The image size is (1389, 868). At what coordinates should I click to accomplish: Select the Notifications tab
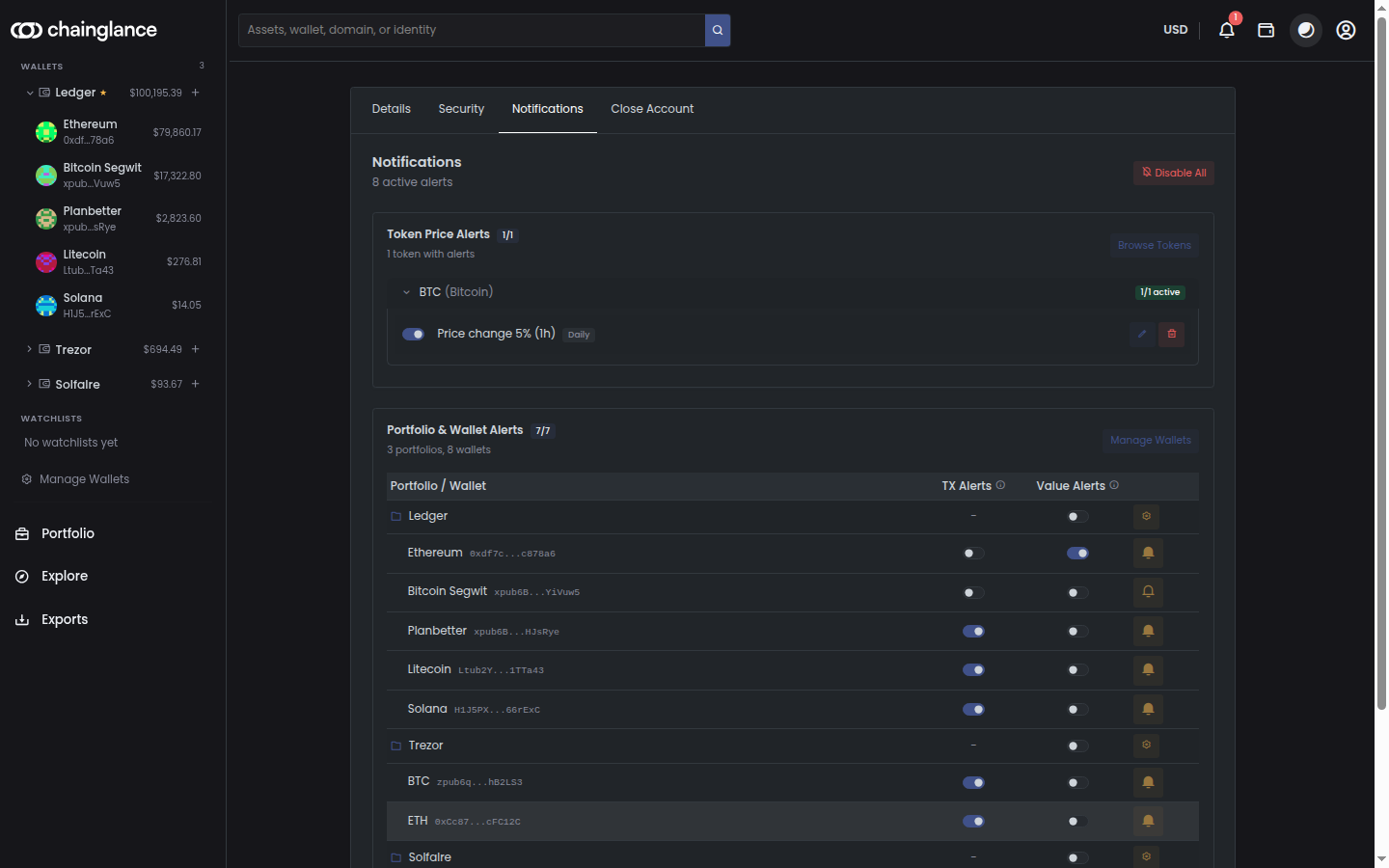point(548,109)
